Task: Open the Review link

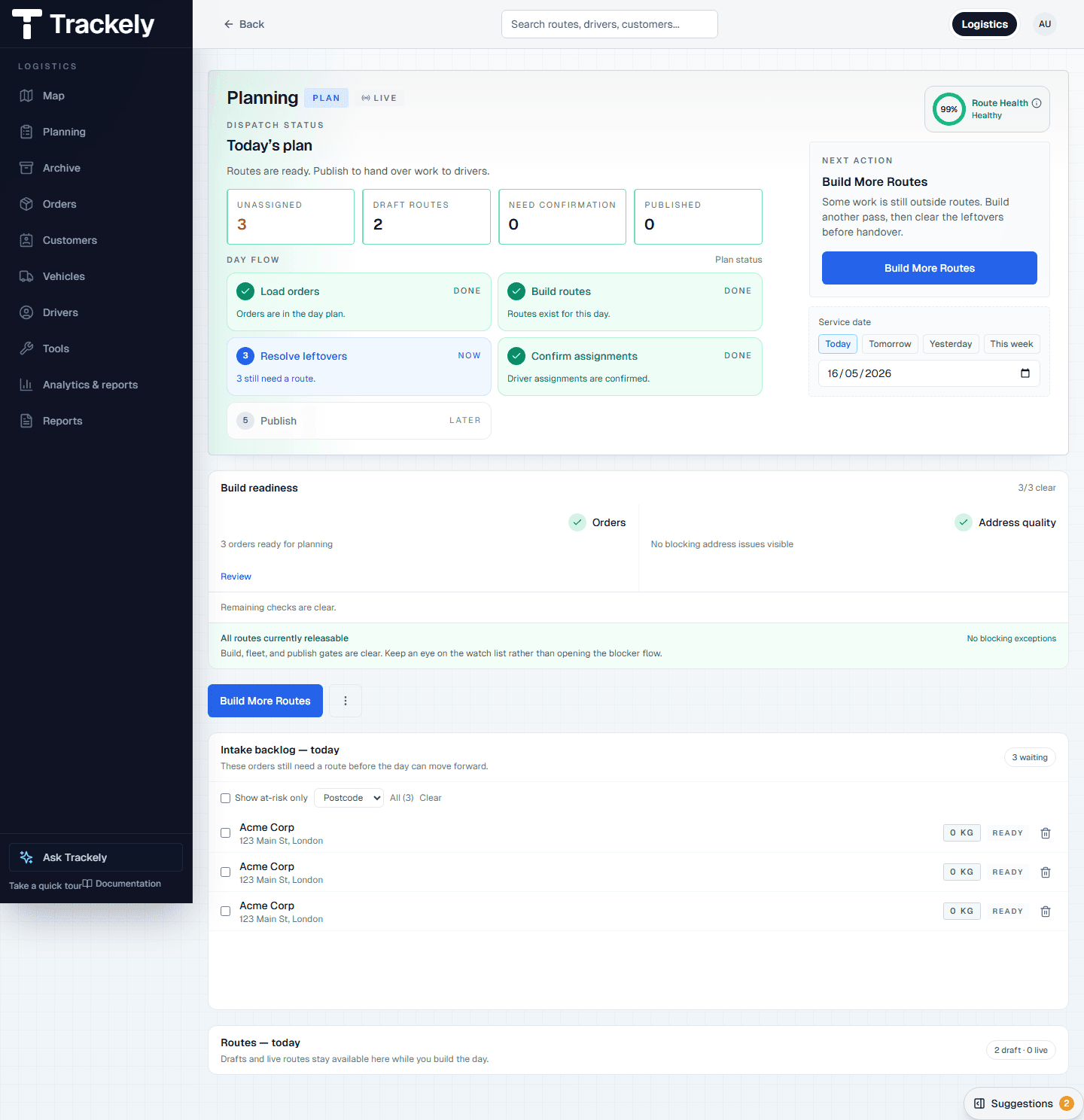Action: (x=236, y=577)
